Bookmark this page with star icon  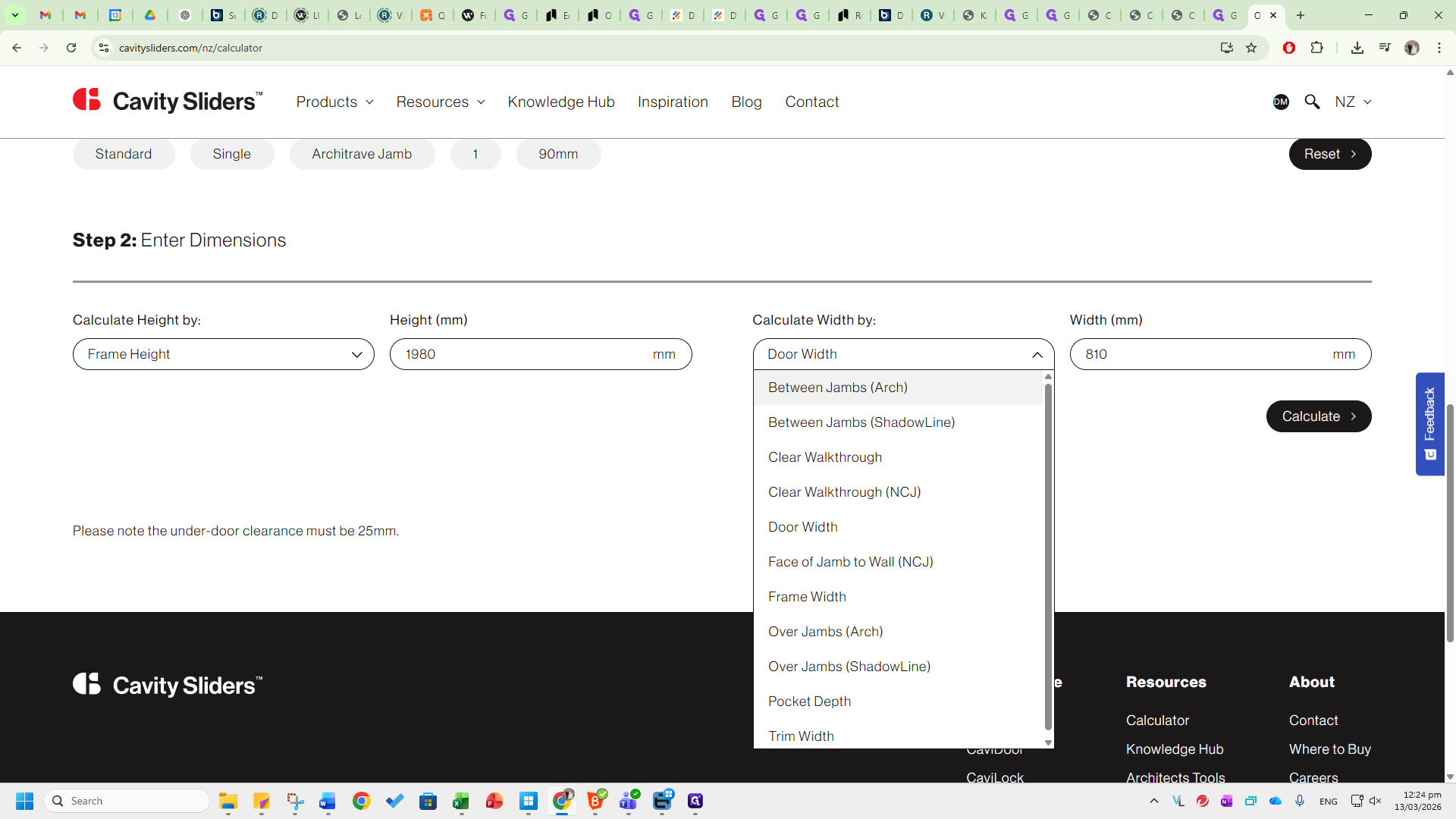click(x=1251, y=48)
